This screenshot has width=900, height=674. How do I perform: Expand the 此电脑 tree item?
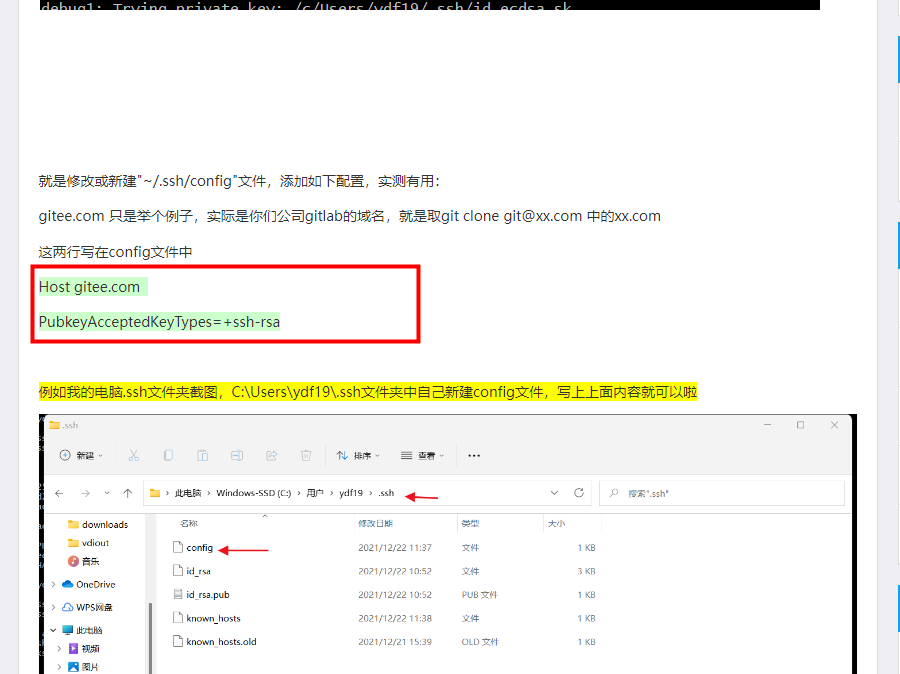pos(54,630)
